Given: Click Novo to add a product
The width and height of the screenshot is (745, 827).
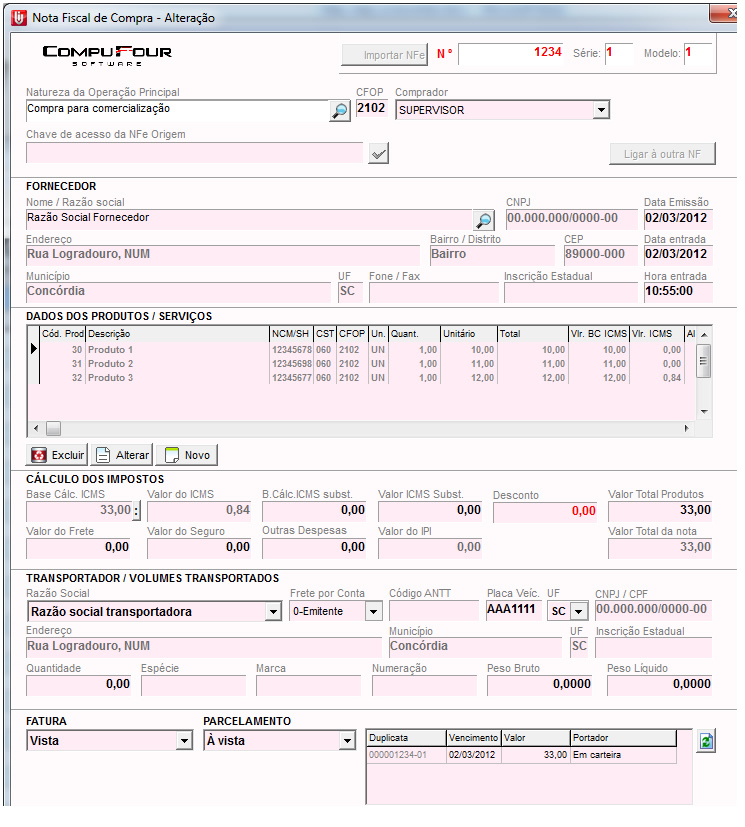Looking at the screenshot, I should (187, 455).
